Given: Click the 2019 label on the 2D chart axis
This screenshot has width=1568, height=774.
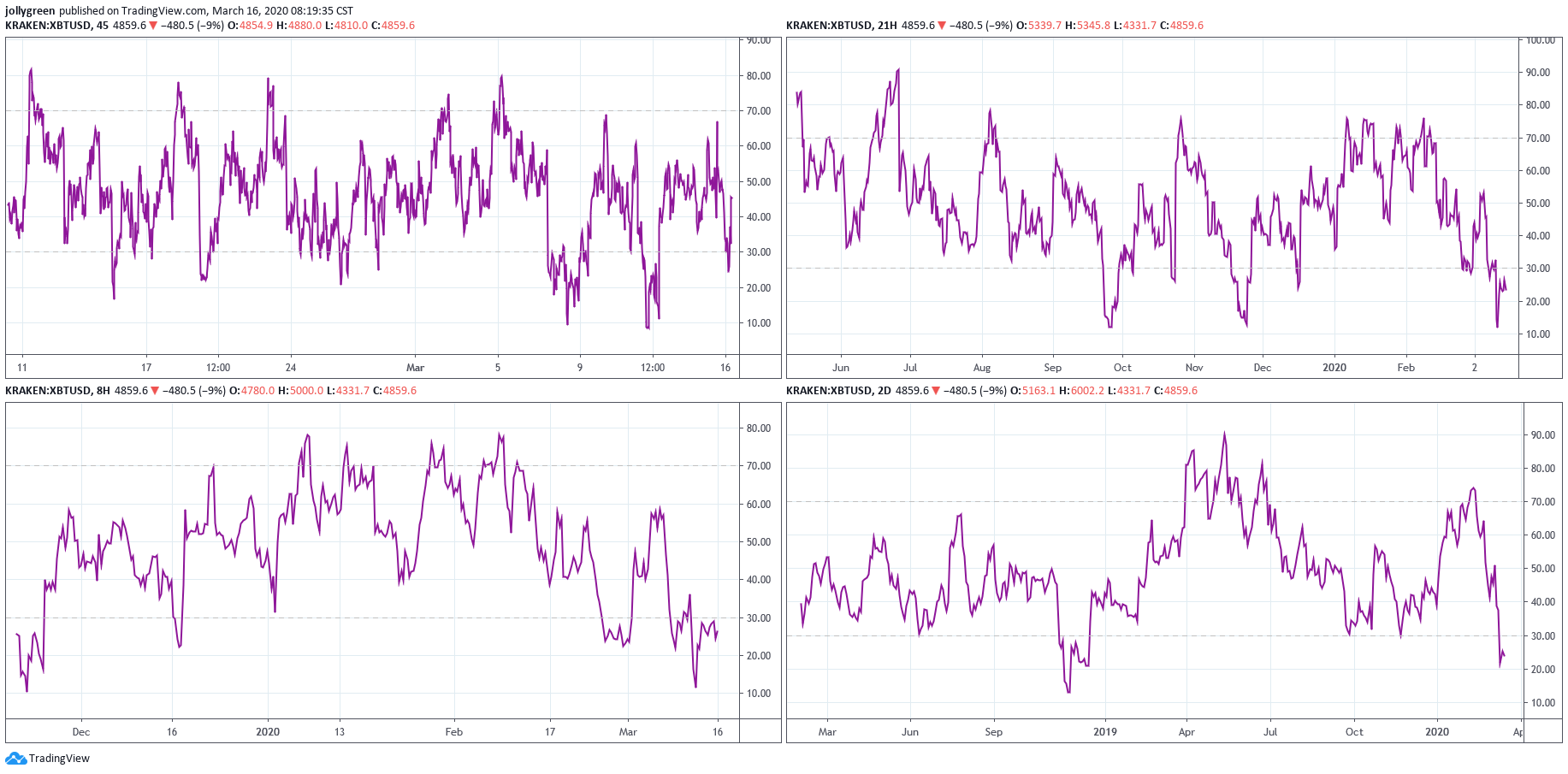Looking at the screenshot, I should (x=1105, y=732).
